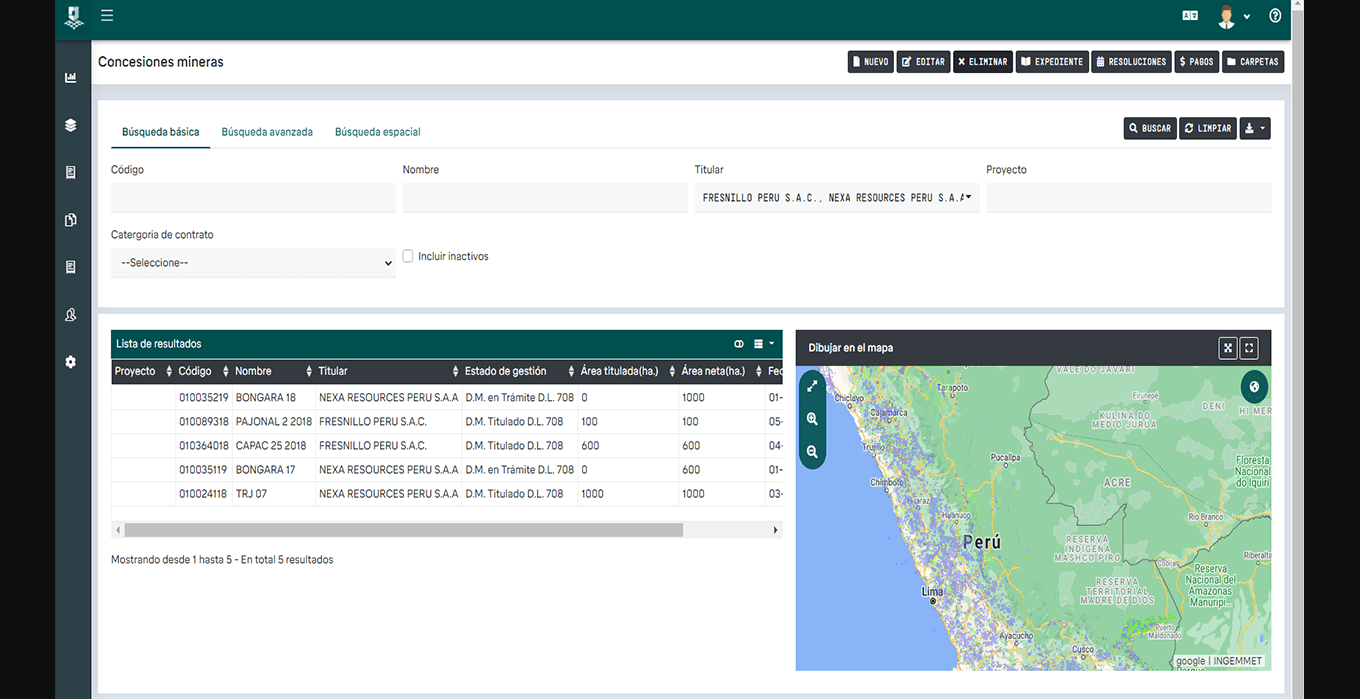1360x699 pixels.
Task: Select the row PAJONAL 2 2018
Action: [446, 422]
